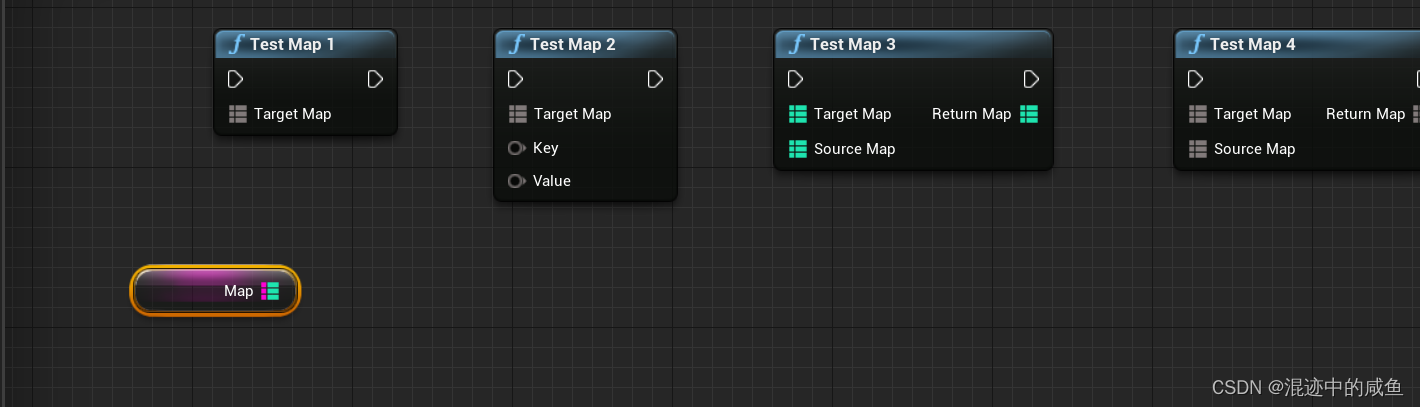
Task: Click the Map variable node output pin
Action: tap(270, 291)
